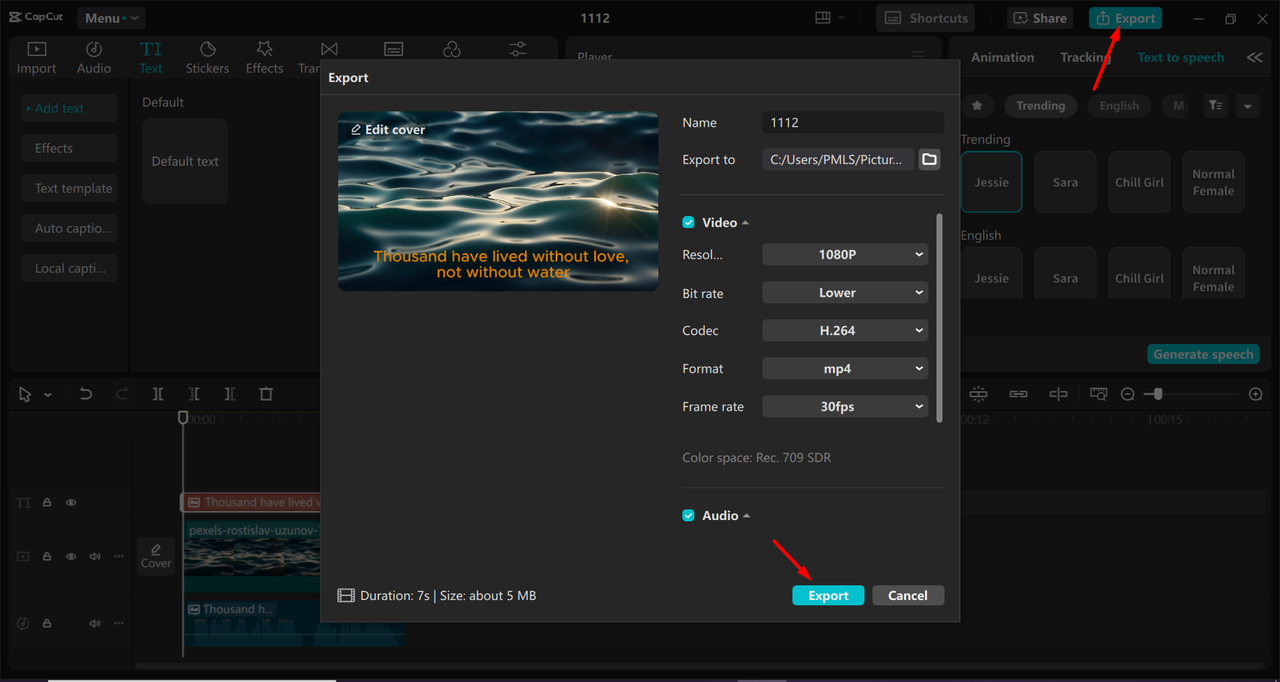1280x682 pixels.
Task: Select the English voice filter chip
Action: pos(1119,105)
